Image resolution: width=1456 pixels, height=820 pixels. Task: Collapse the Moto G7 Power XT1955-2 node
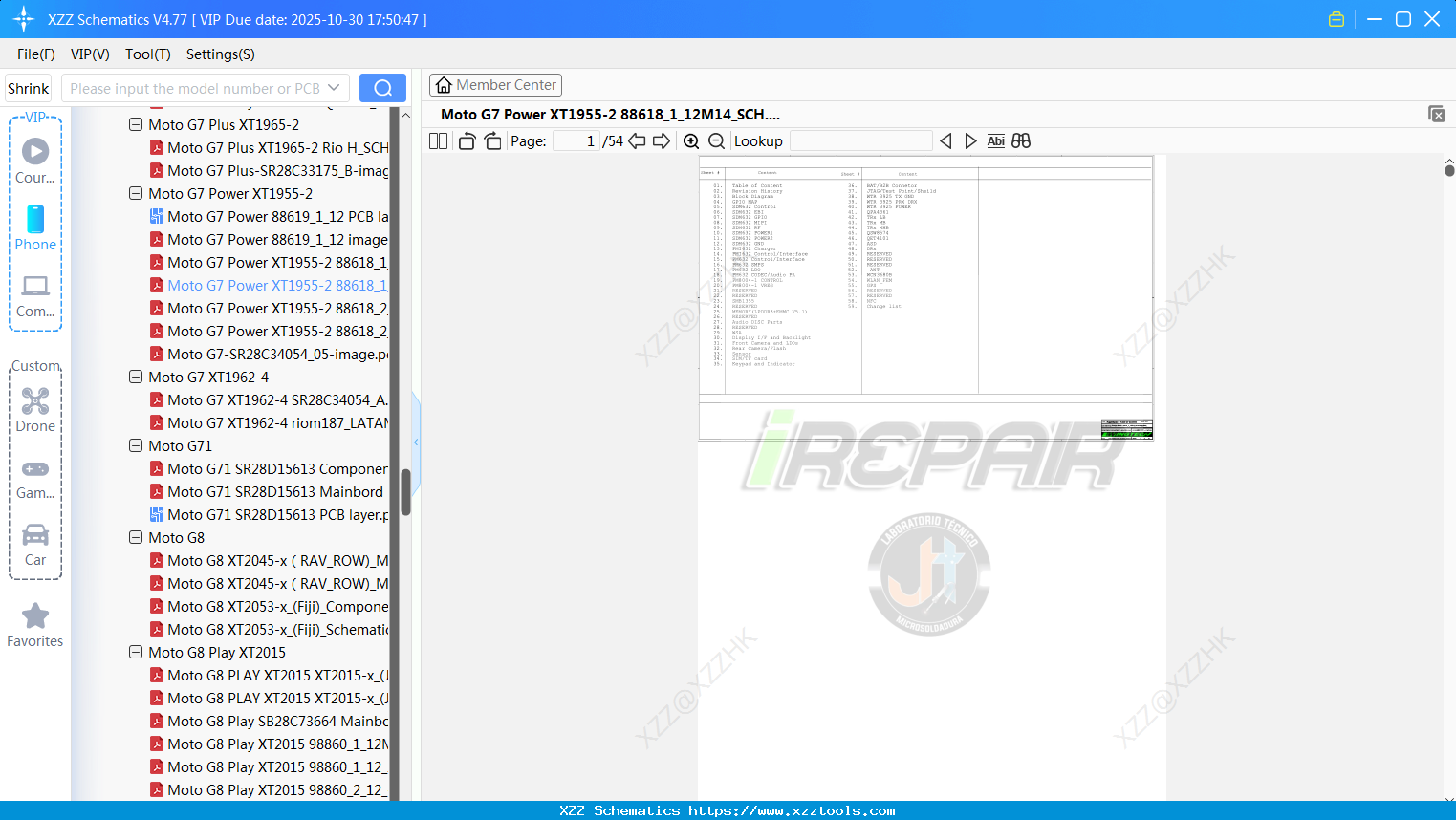136,194
